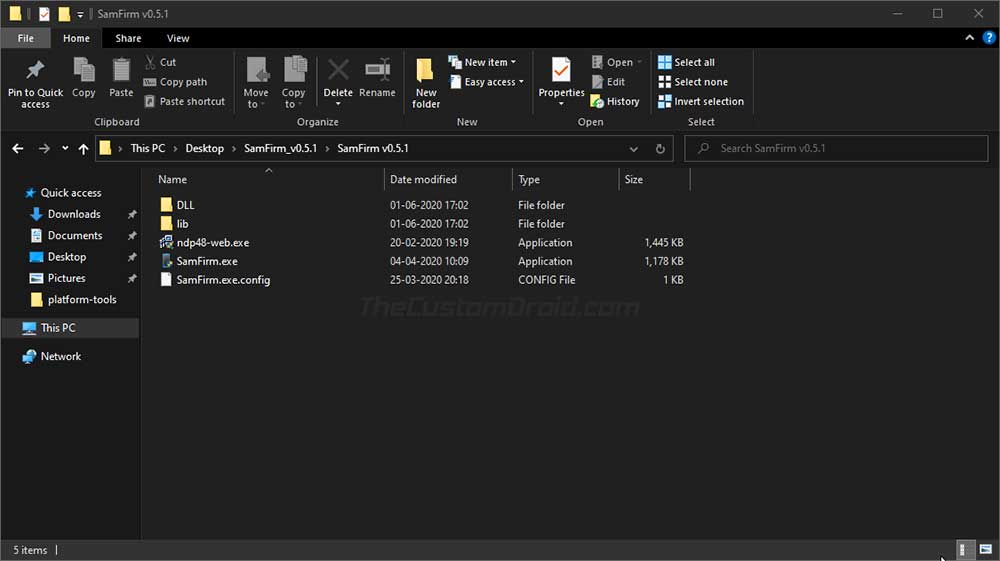Open Recent locations dropdown arrow
The height and width of the screenshot is (561, 1000).
[x=65, y=149]
